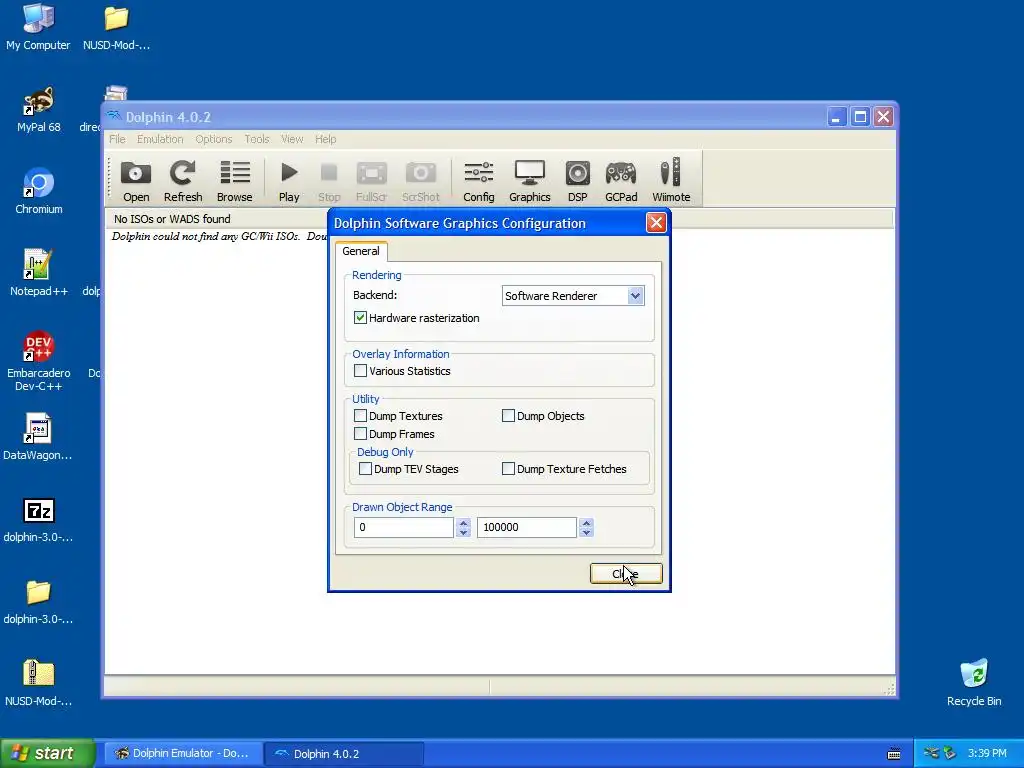Screen dimensions: 1024x768
Task: Select the dolphin-3.0 7z archive icon
Action: 39,520
